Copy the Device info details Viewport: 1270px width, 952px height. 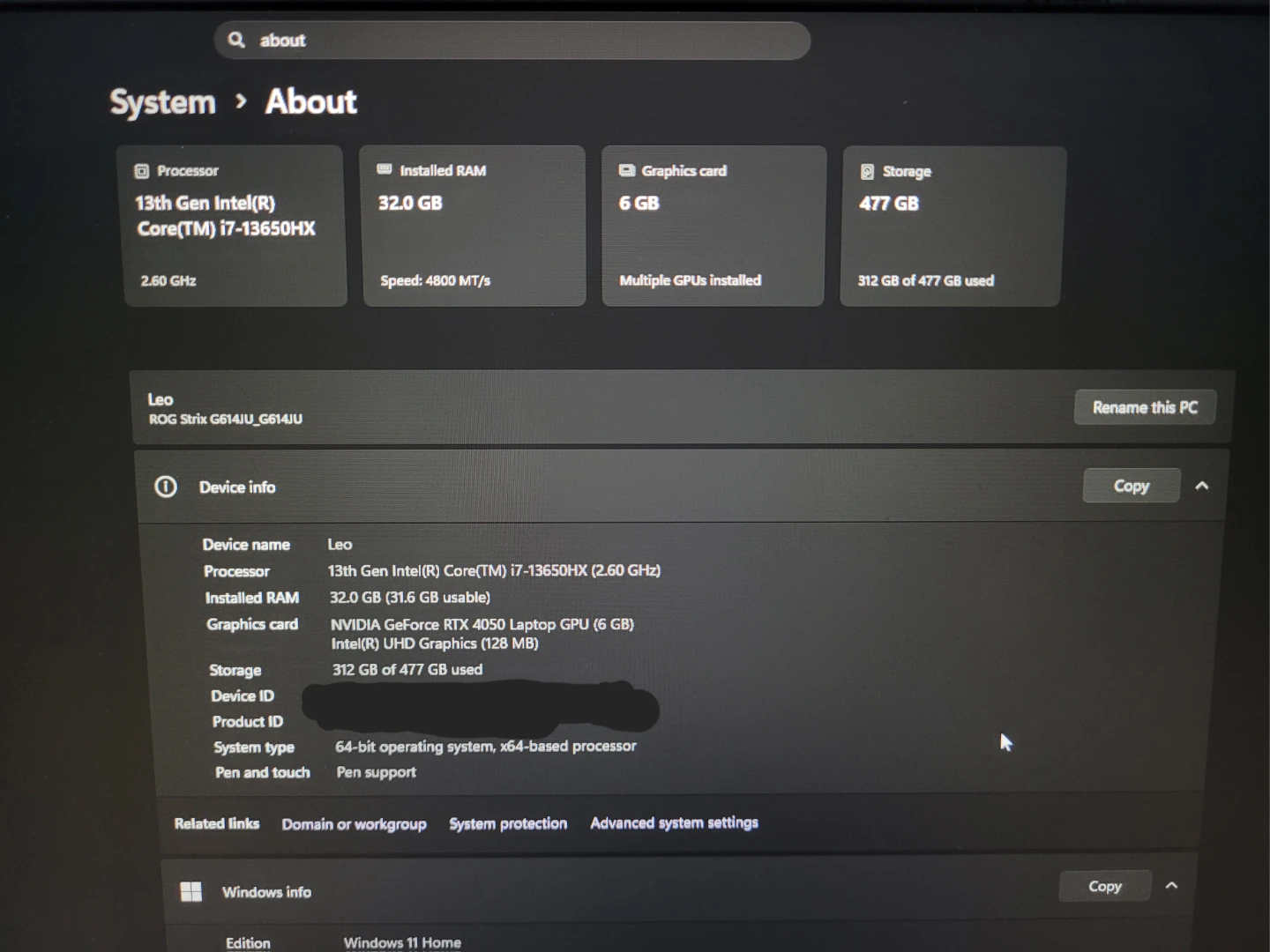point(1132,486)
